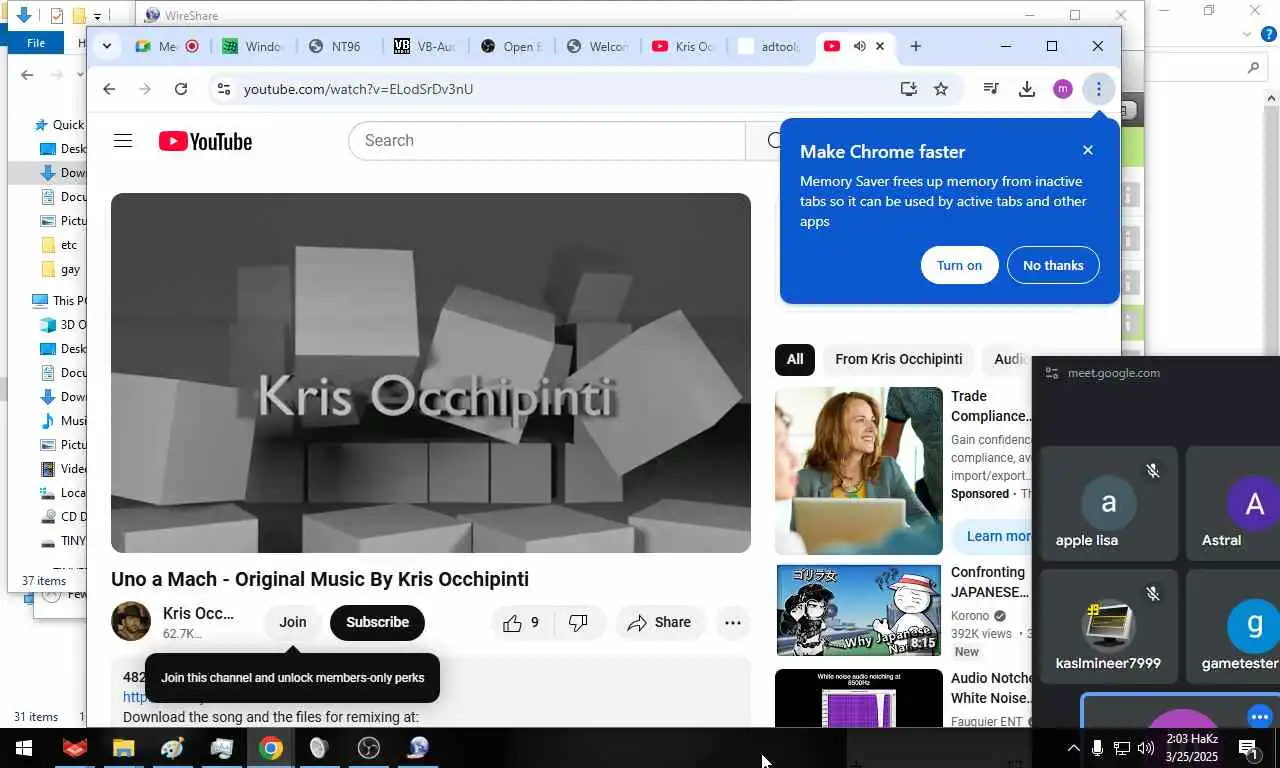The height and width of the screenshot is (768, 1280).
Task: Join the Kris Occhipinti channel
Action: pos(293,622)
